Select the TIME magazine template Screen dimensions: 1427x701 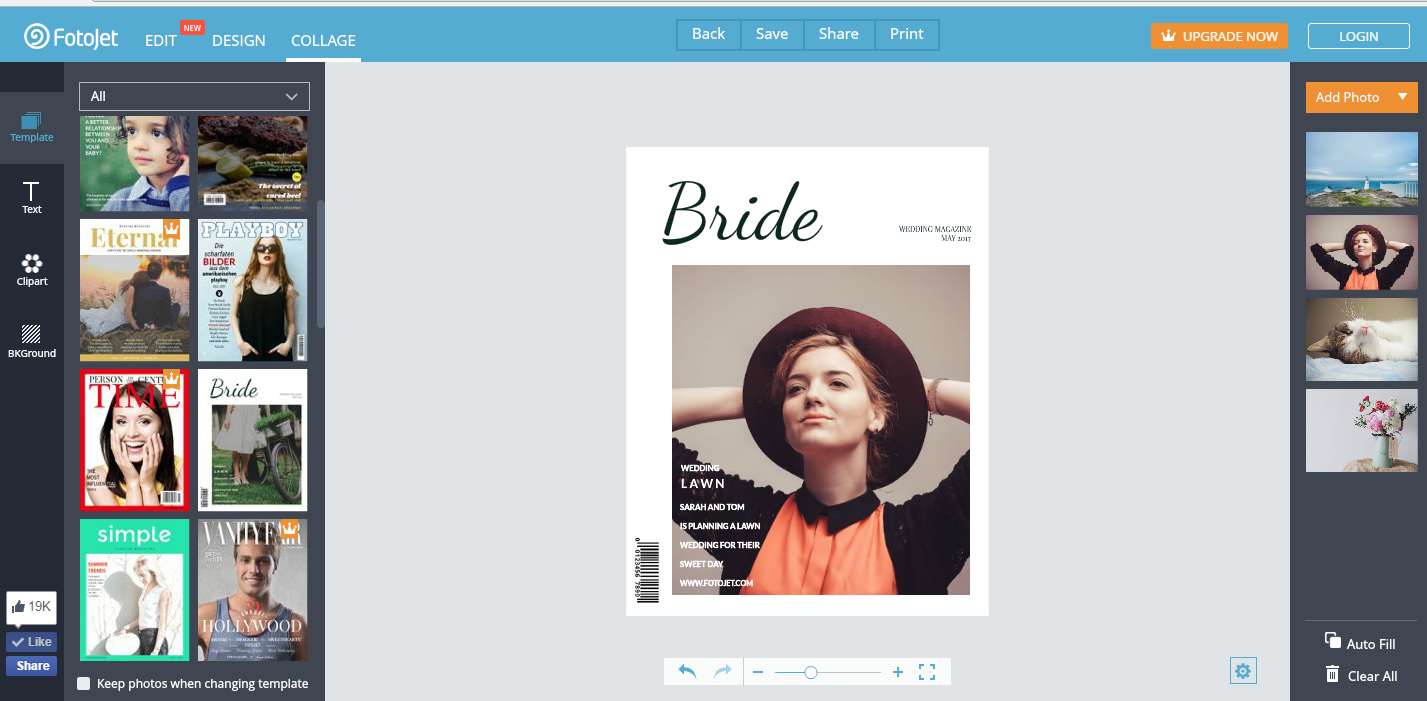coord(134,440)
